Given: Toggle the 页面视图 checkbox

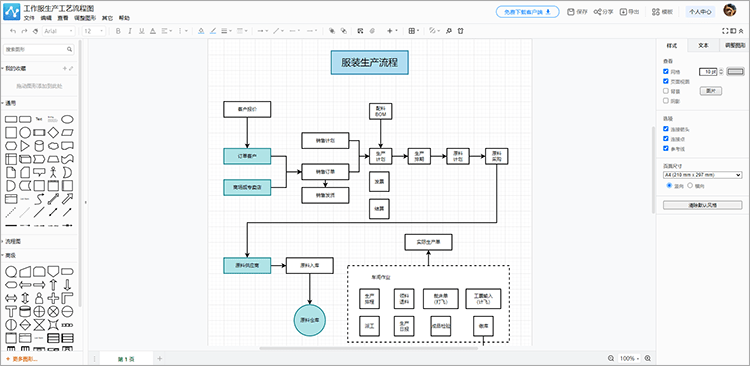Looking at the screenshot, I should 666,81.
